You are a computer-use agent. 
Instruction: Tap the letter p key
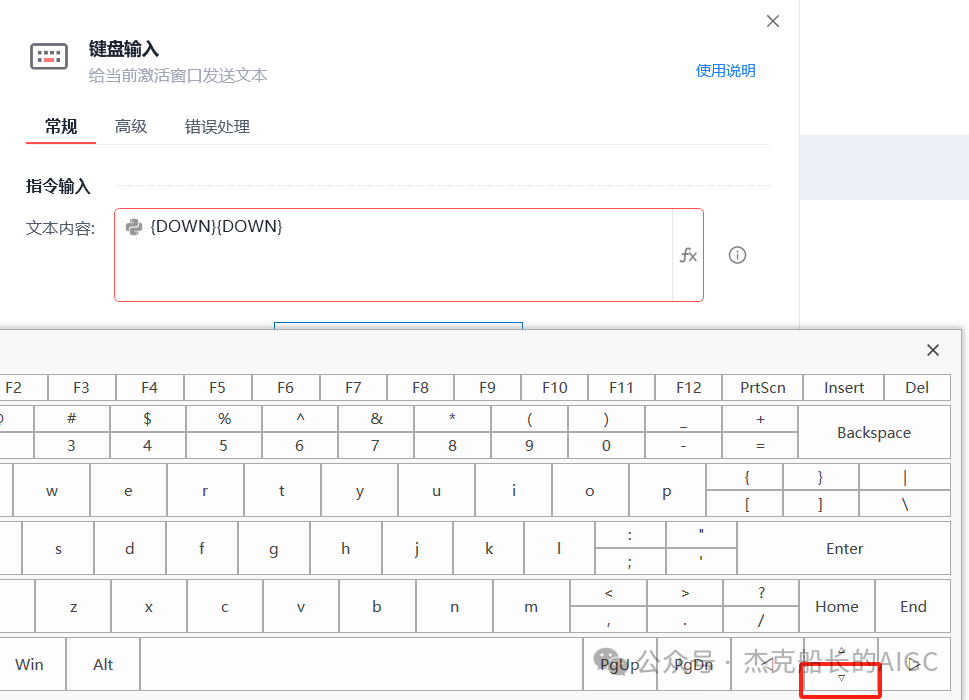(x=667, y=491)
